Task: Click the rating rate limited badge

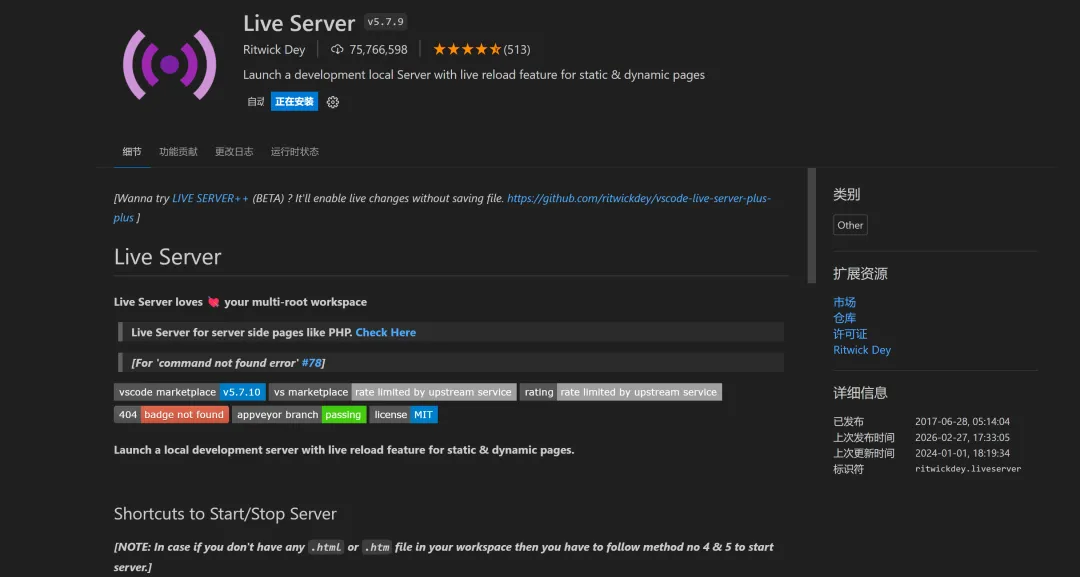Action: 621,392
